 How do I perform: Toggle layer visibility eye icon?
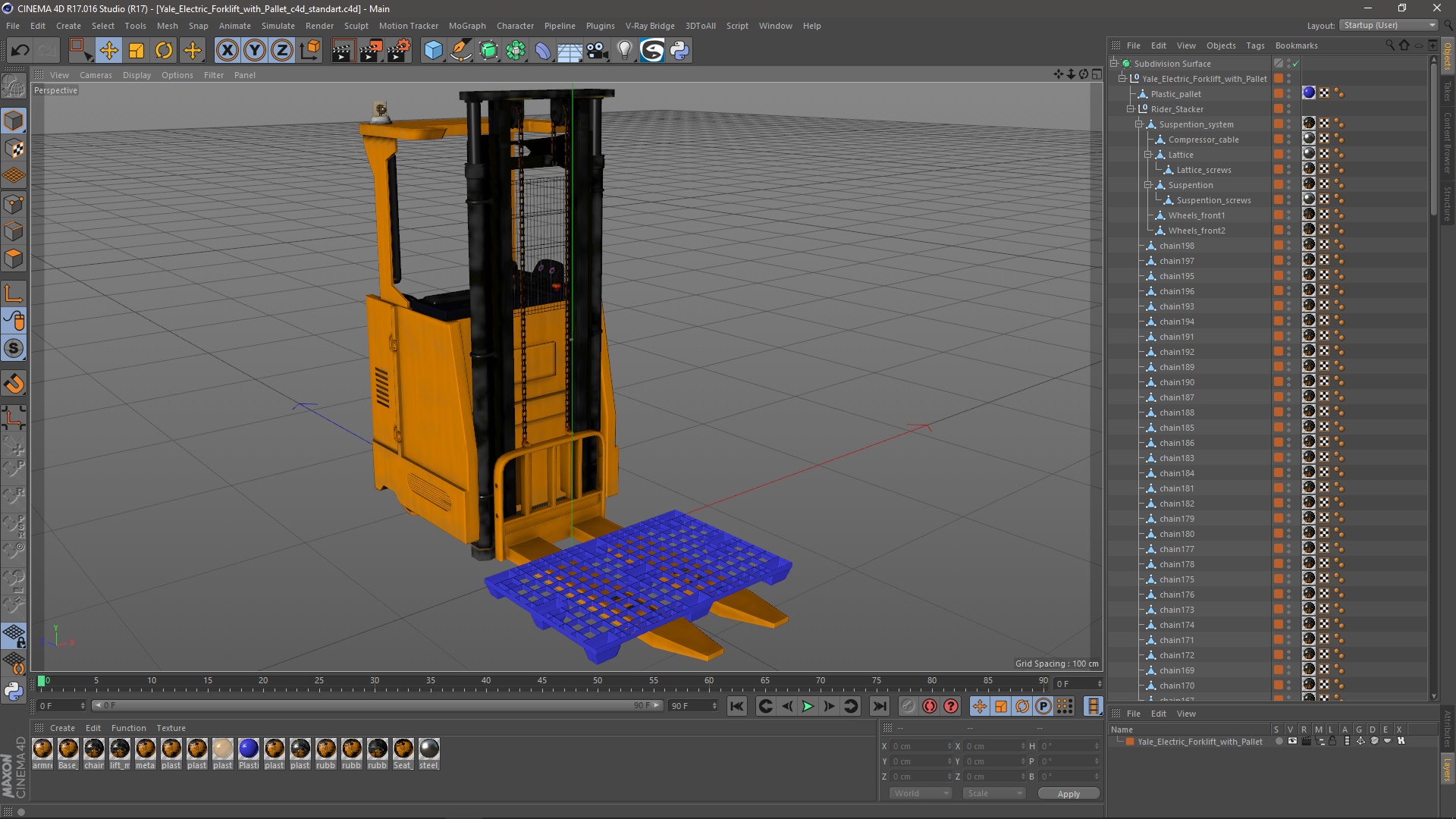point(1292,742)
